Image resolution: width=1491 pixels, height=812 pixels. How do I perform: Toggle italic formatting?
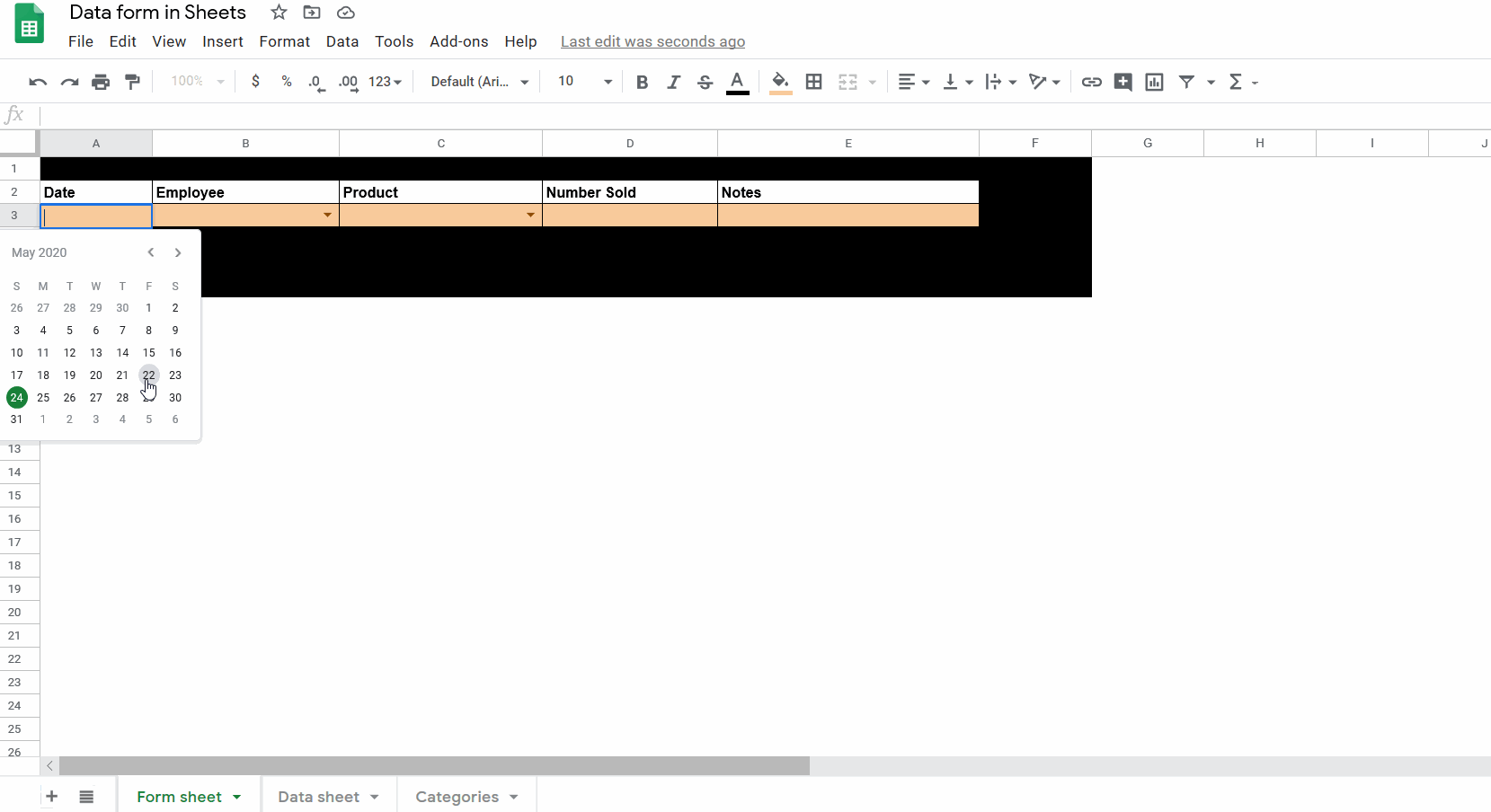point(673,82)
